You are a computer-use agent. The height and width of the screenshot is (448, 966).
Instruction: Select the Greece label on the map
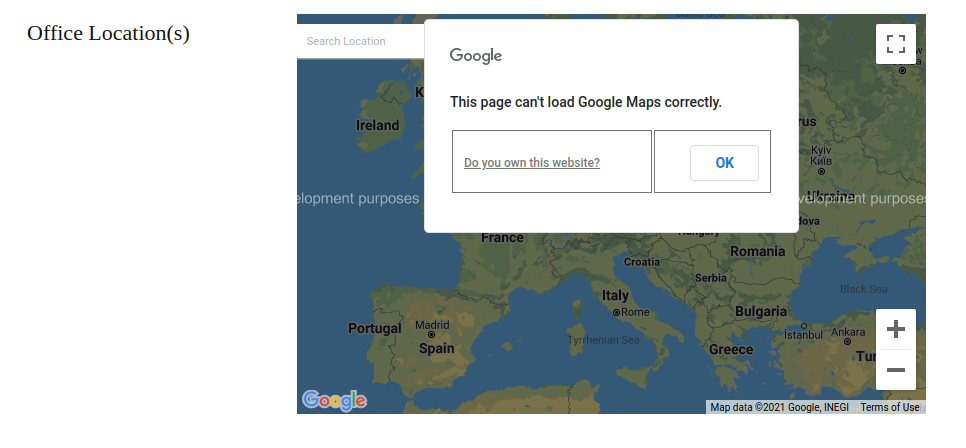(x=730, y=350)
